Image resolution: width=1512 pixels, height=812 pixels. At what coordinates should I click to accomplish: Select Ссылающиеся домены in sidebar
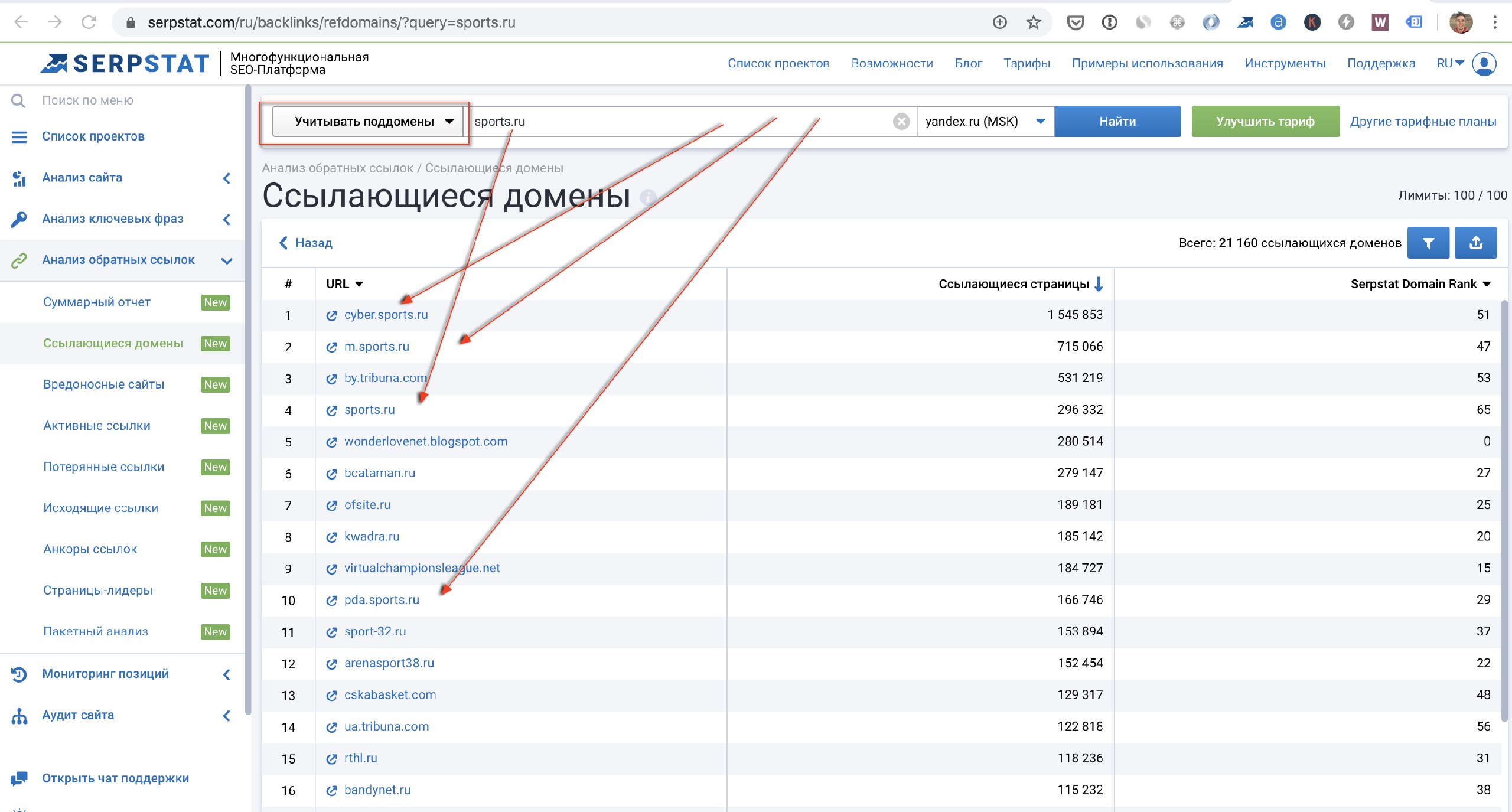click(113, 343)
